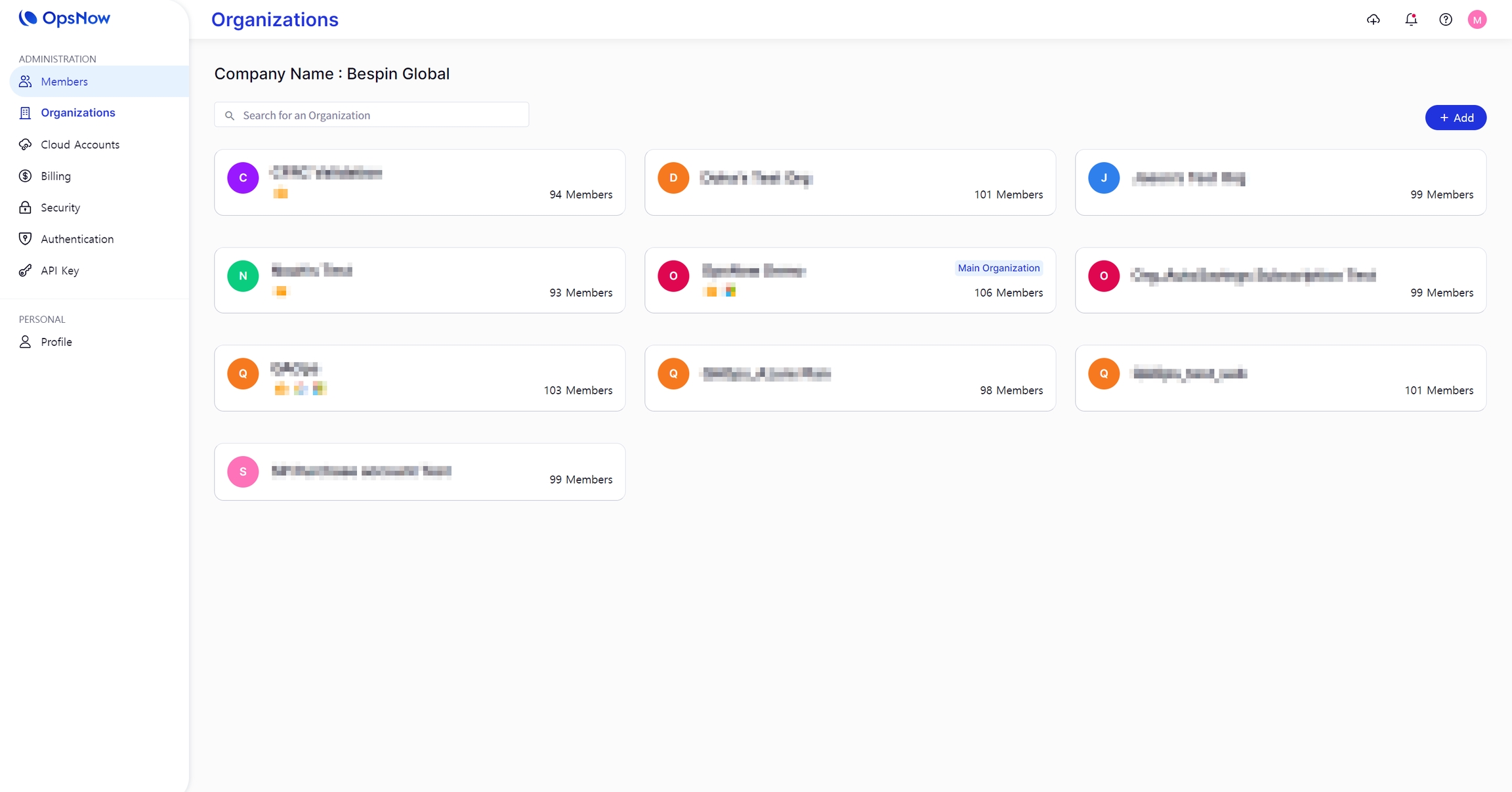1512x792 pixels.
Task: Open Billing section
Action: click(56, 176)
